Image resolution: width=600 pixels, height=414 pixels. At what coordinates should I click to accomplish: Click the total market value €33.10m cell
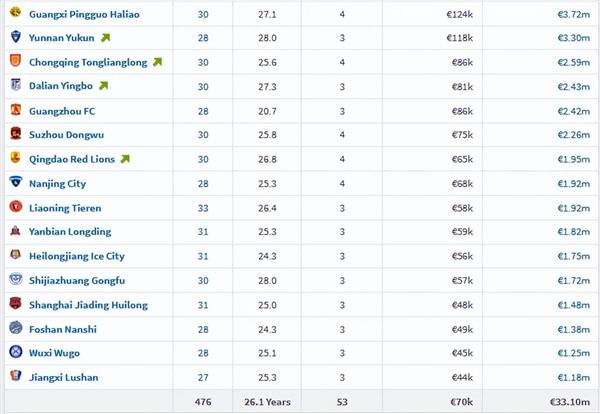(x=570, y=402)
